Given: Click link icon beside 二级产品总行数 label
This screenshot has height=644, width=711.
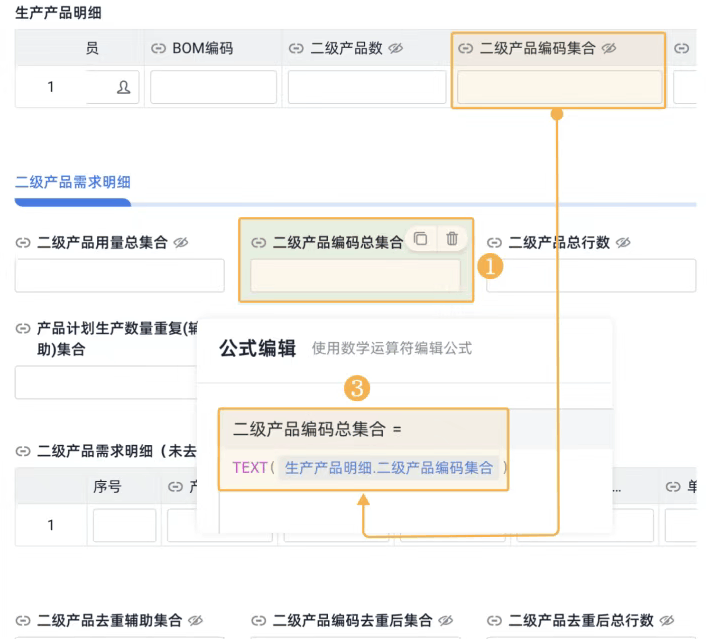Looking at the screenshot, I should [495, 243].
